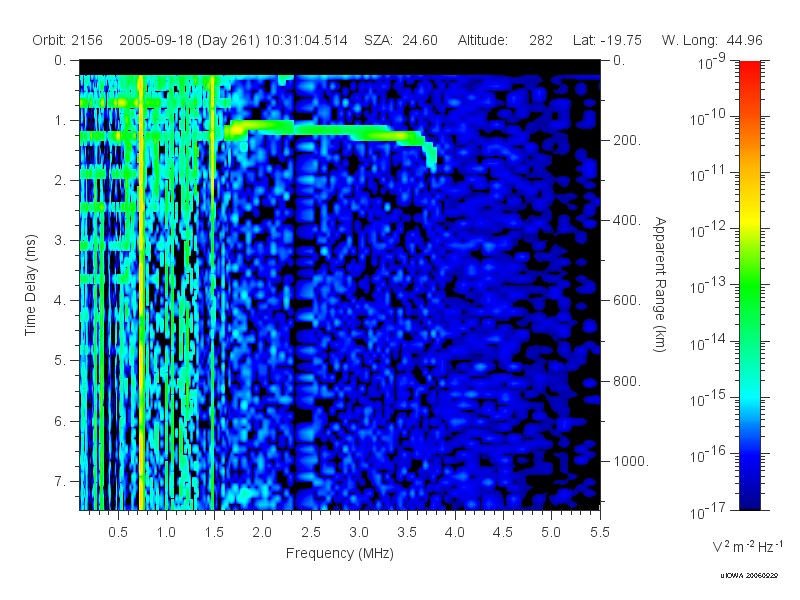
Task: Click the time delay tick label '7.'
Action: point(60,481)
